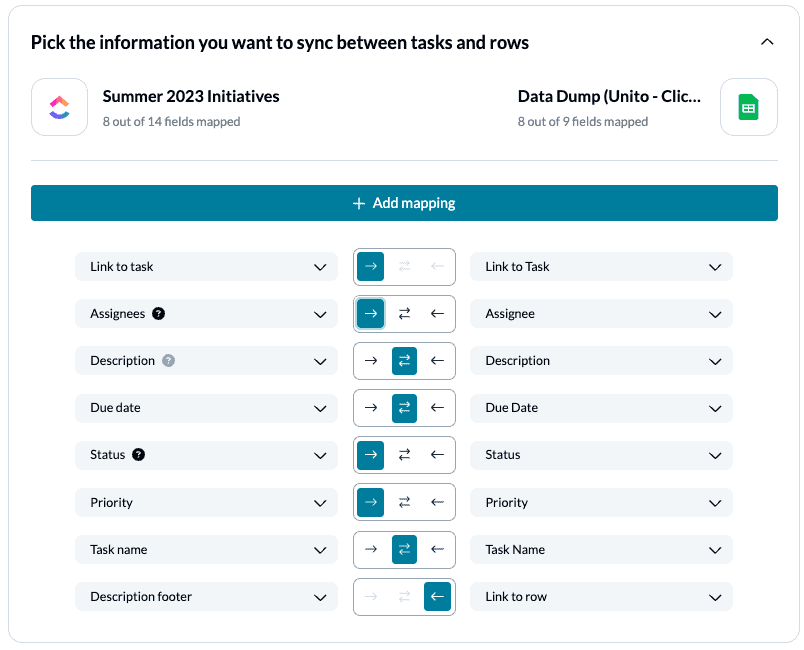Click the plus icon on Add mapping
804x650 pixels.
tap(359, 204)
